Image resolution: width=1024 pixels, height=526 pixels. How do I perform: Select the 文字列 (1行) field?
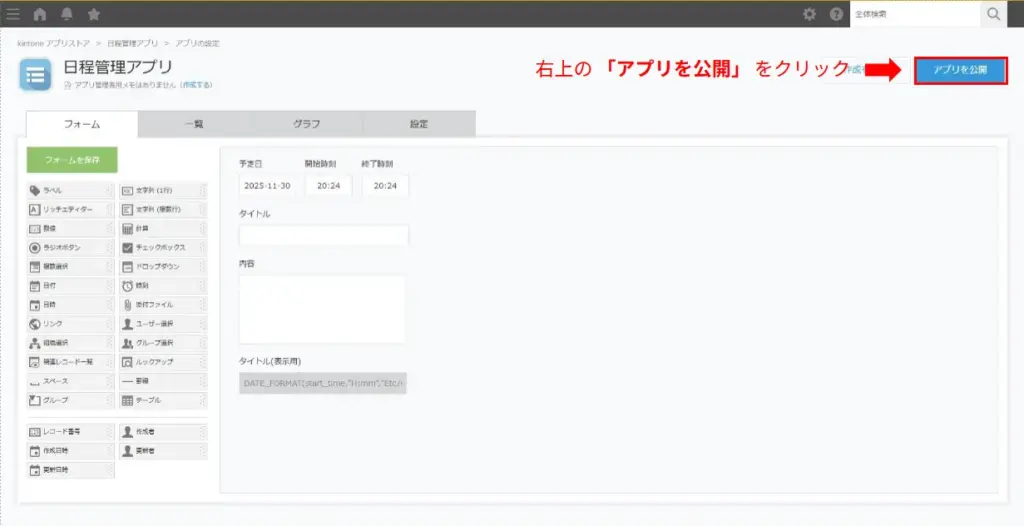(163, 190)
